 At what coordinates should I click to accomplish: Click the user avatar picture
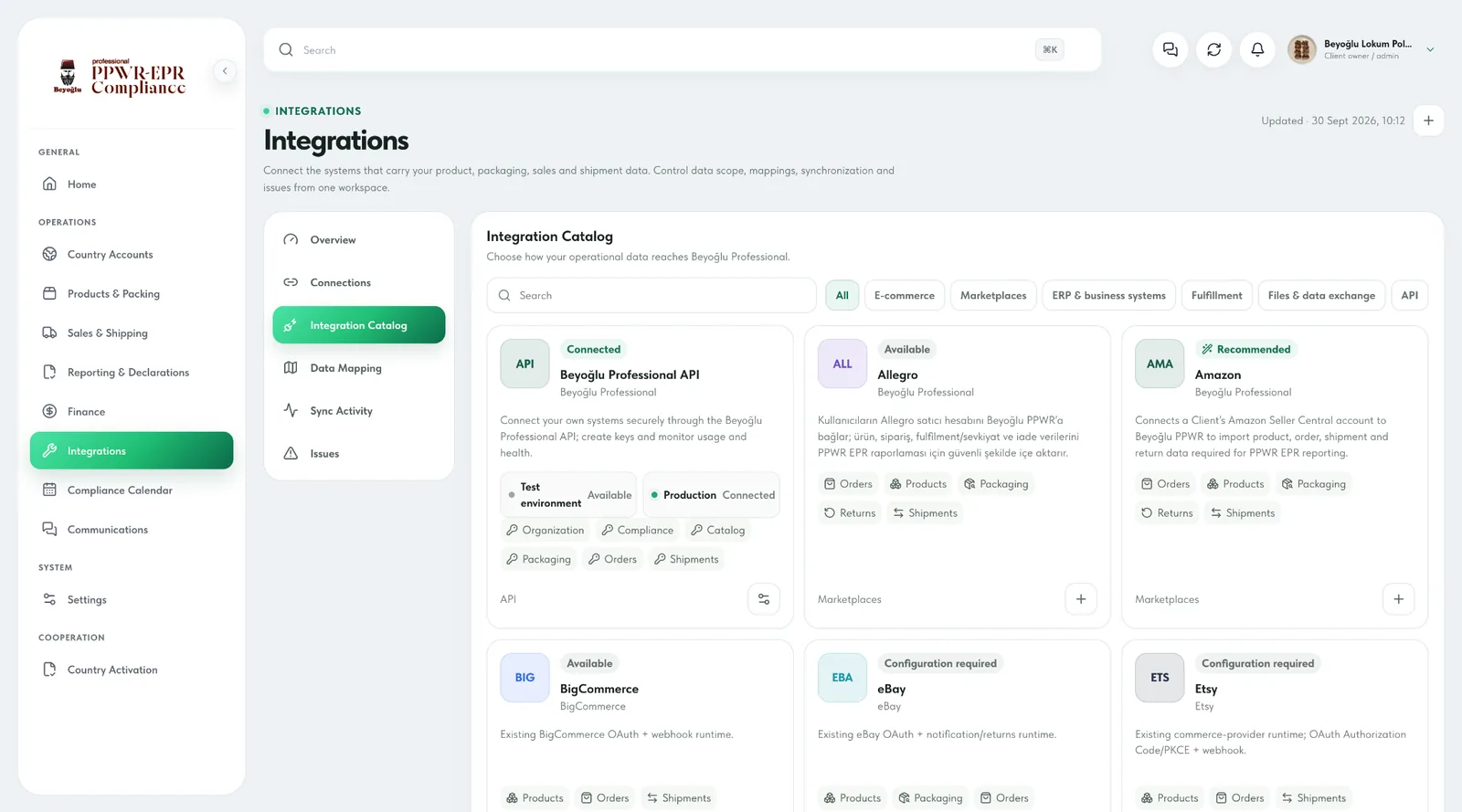point(1302,49)
